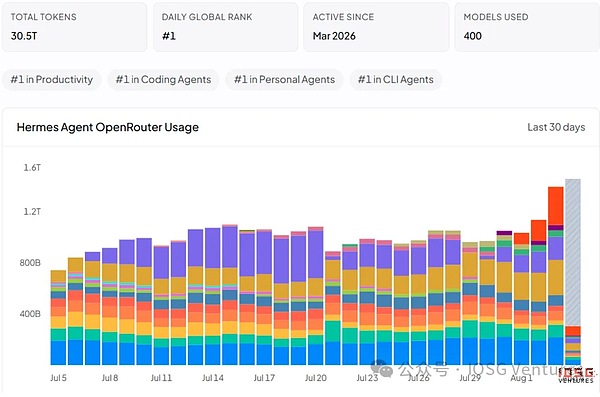This screenshot has width=600, height=397.
Task: Click the Jul 8 x-axis label
Action: 110,378
